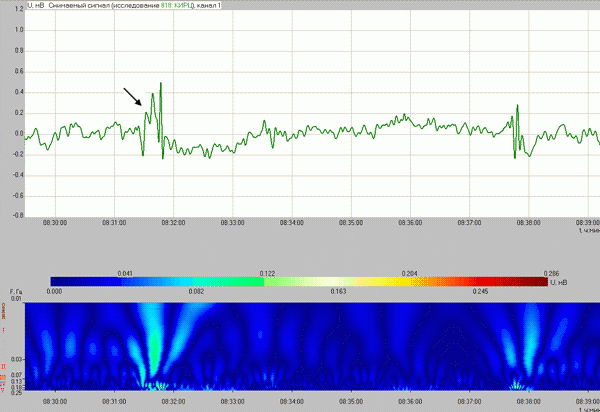Click 08:33:00 tick under the signal chart
600x412 pixels.
coord(233,223)
